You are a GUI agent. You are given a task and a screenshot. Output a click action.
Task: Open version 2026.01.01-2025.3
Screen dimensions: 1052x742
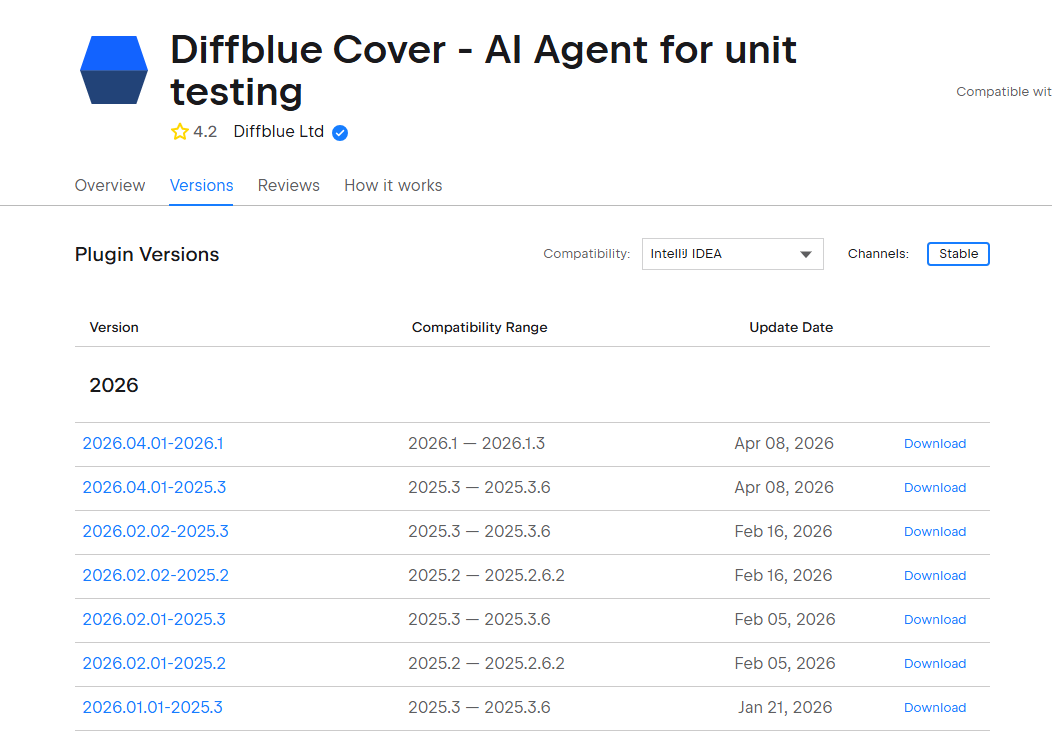152,707
